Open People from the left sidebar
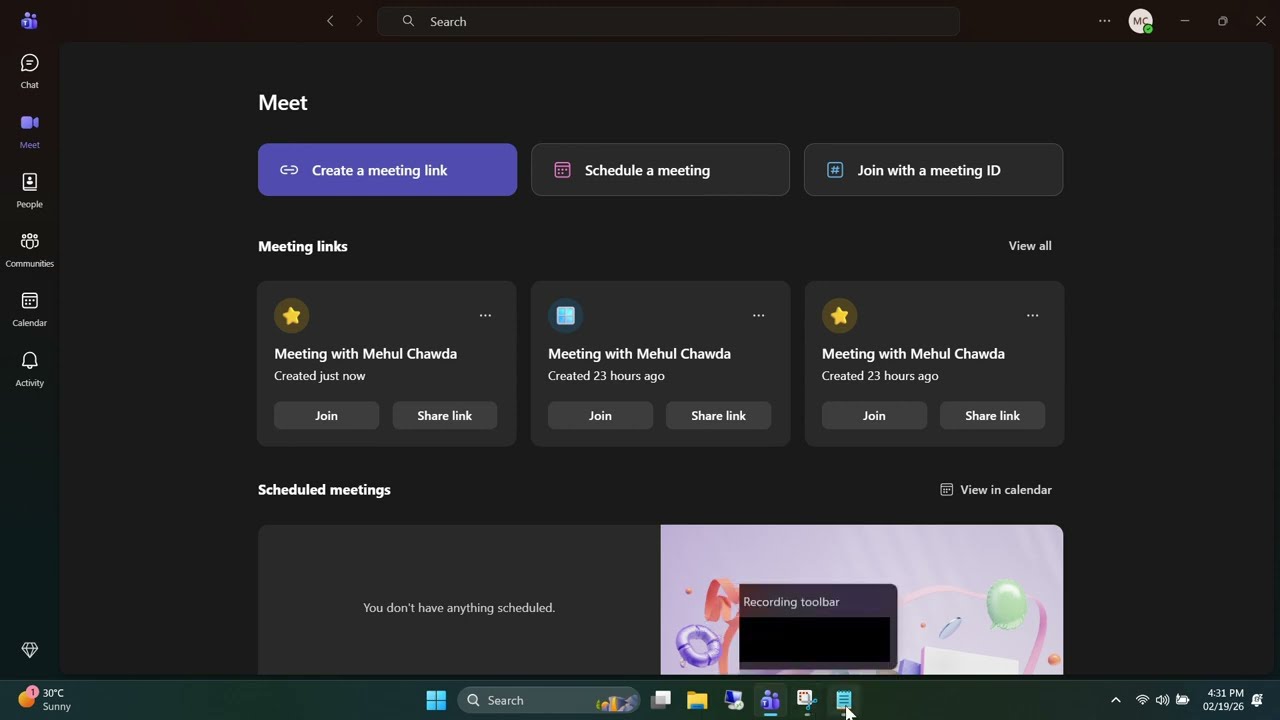This screenshot has height=720, width=1280. [29, 191]
